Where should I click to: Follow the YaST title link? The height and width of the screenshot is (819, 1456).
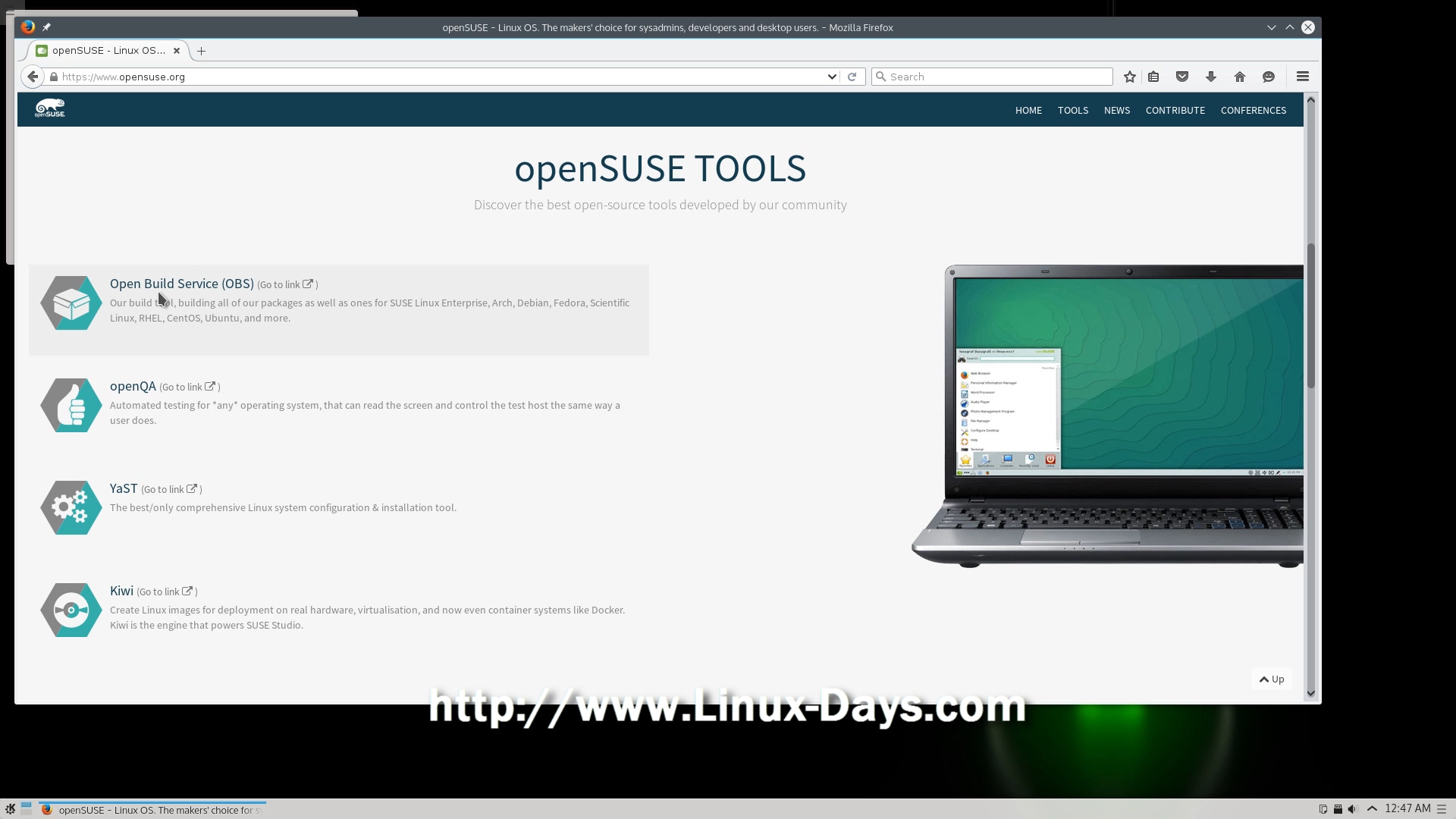point(124,488)
